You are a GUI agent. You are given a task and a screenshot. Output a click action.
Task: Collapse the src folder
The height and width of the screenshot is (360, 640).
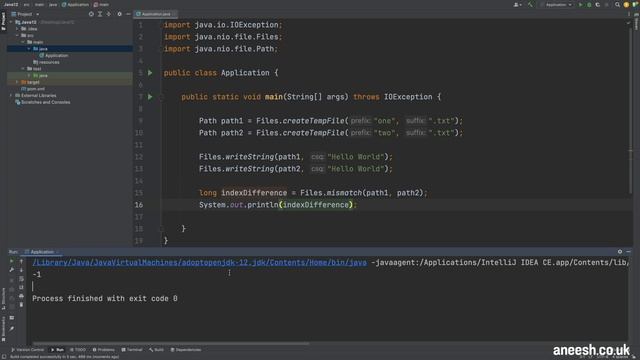coord(17,36)
